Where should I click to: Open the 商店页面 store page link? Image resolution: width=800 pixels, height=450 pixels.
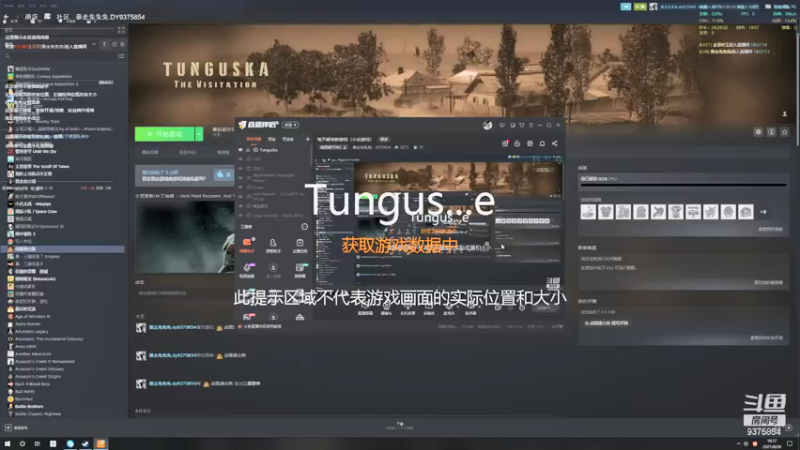point(150,152)
